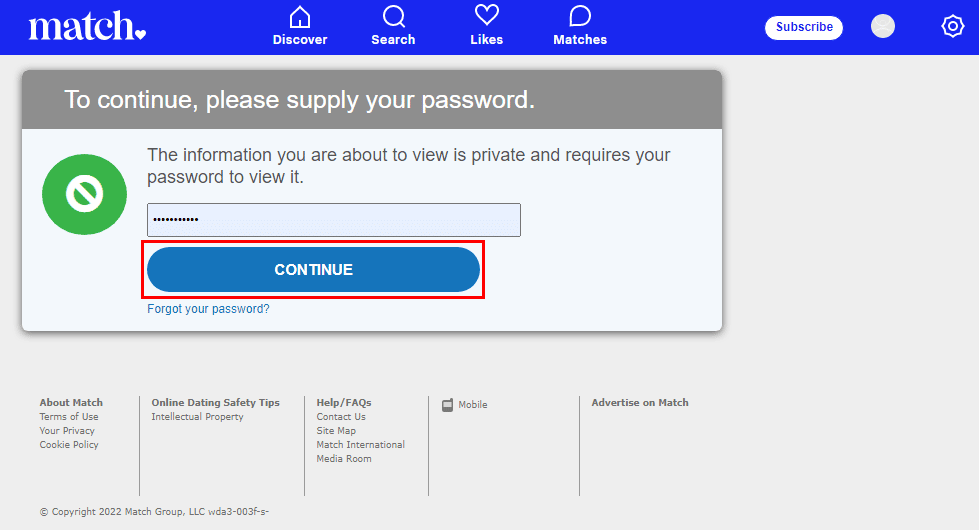Click the Match logo
This screenshot has width=979, height=530.
point(87,27)
